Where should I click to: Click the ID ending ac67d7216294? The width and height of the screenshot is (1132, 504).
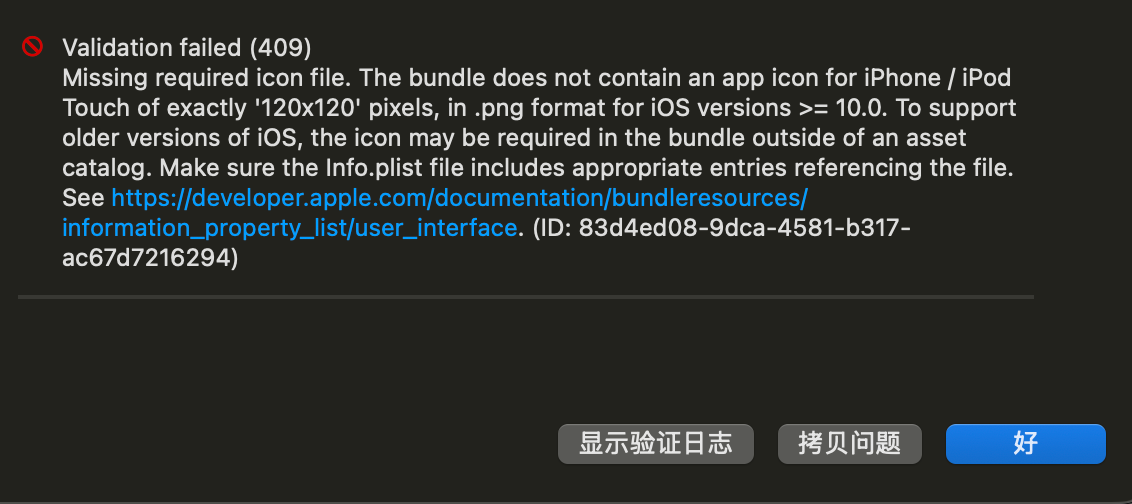pos(150,258)
